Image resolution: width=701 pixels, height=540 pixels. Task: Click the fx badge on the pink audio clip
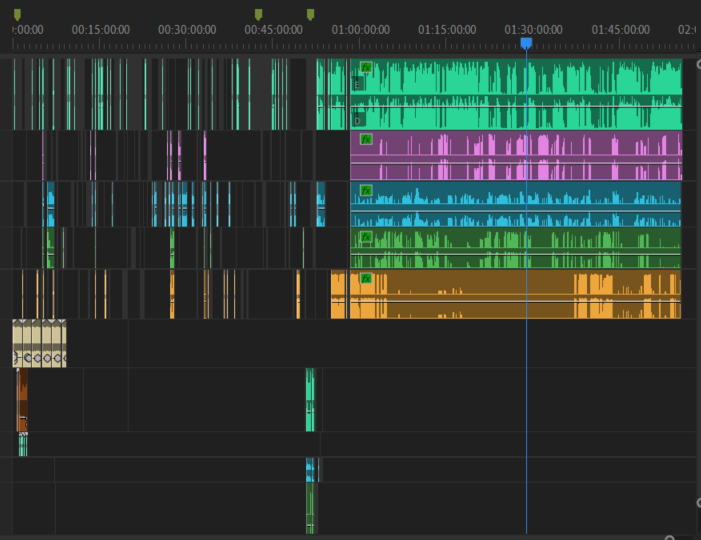[366, 139]
